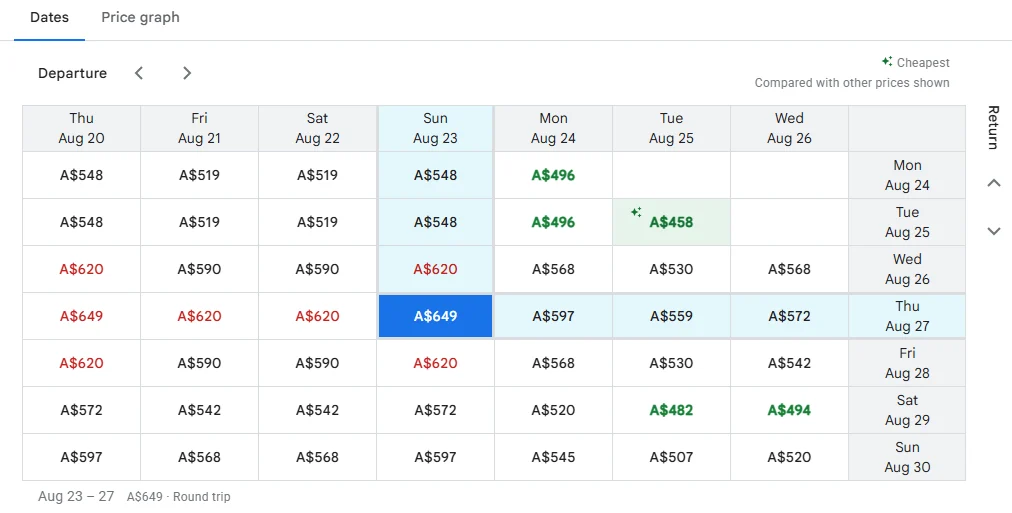Select the highlighted A$649 fare, Aug 23–27
The width and height of the screenshot is (1012, 513).
point(436,316)
